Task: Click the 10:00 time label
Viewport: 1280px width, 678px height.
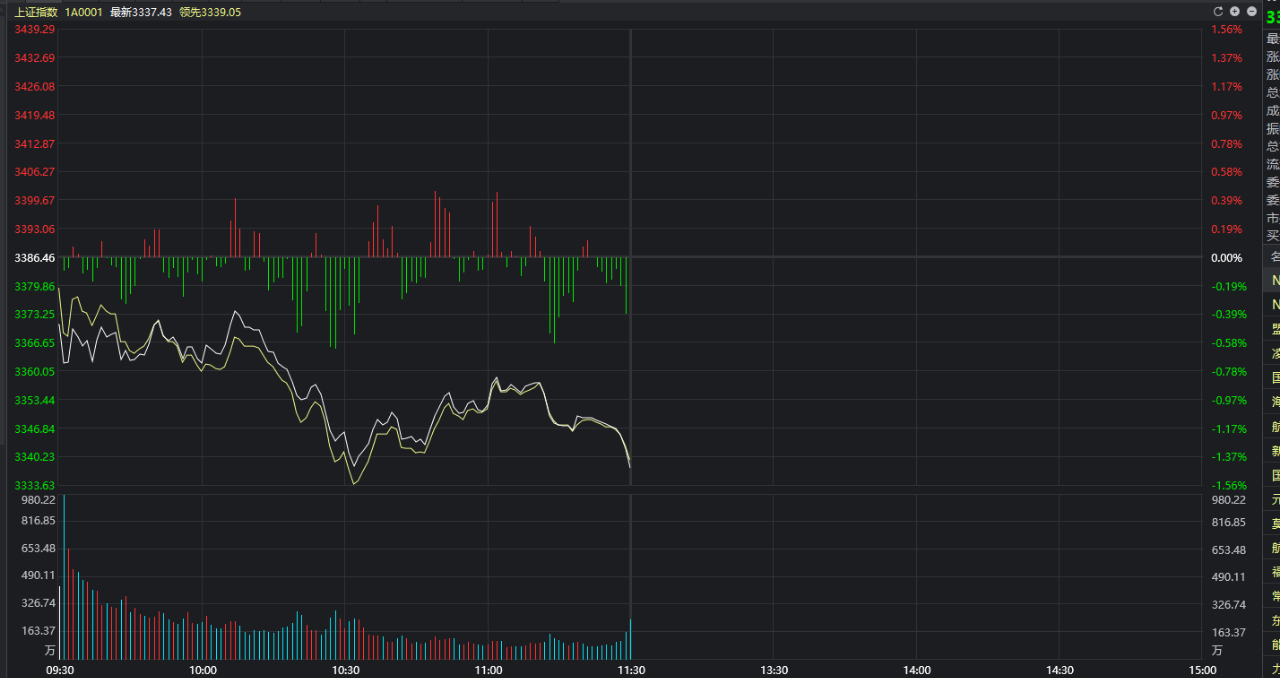Action: tap(203, 670)
